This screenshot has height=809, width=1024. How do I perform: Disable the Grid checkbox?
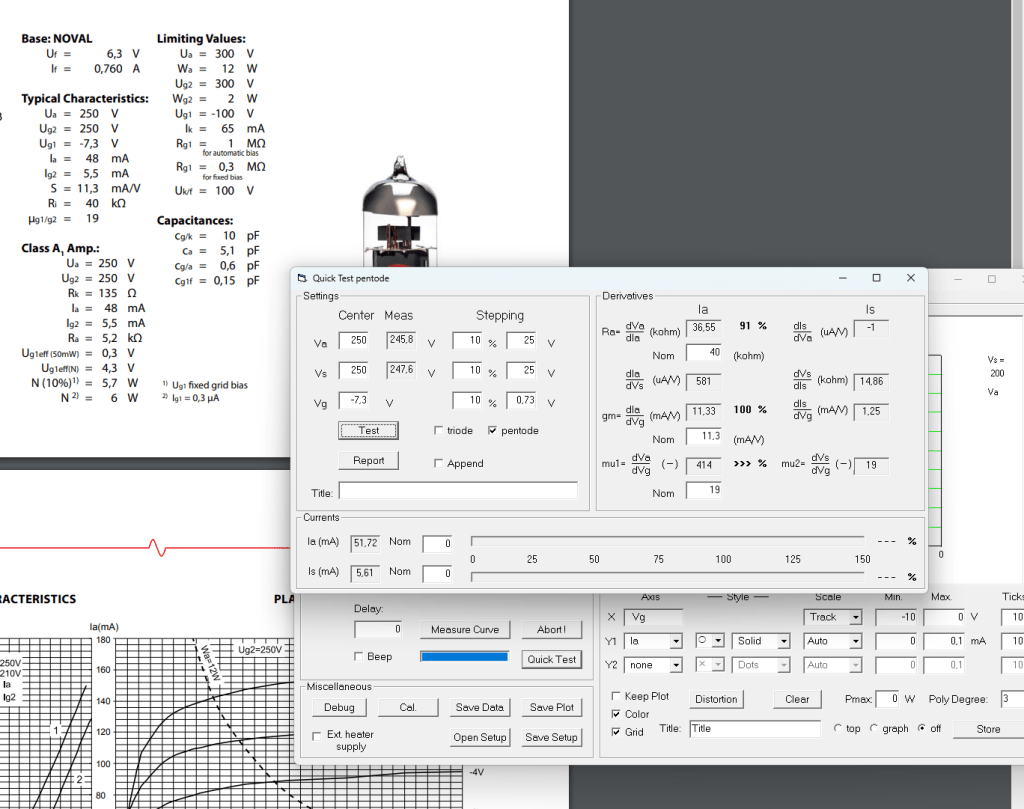pyautogui.click(x=616, y=732)
